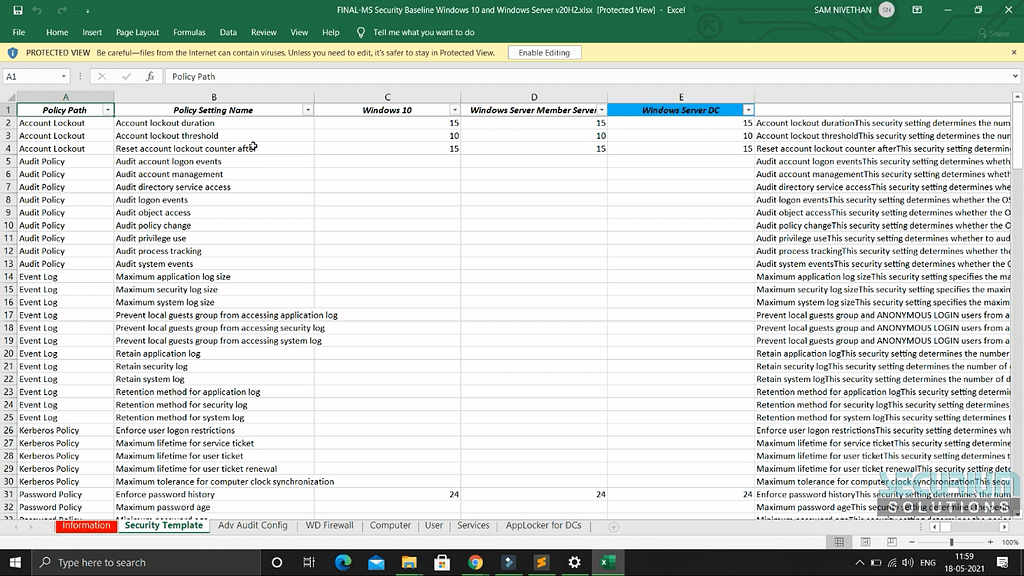Open the Customize Quick Access Toolbar arrow

[x=88, y=10]
